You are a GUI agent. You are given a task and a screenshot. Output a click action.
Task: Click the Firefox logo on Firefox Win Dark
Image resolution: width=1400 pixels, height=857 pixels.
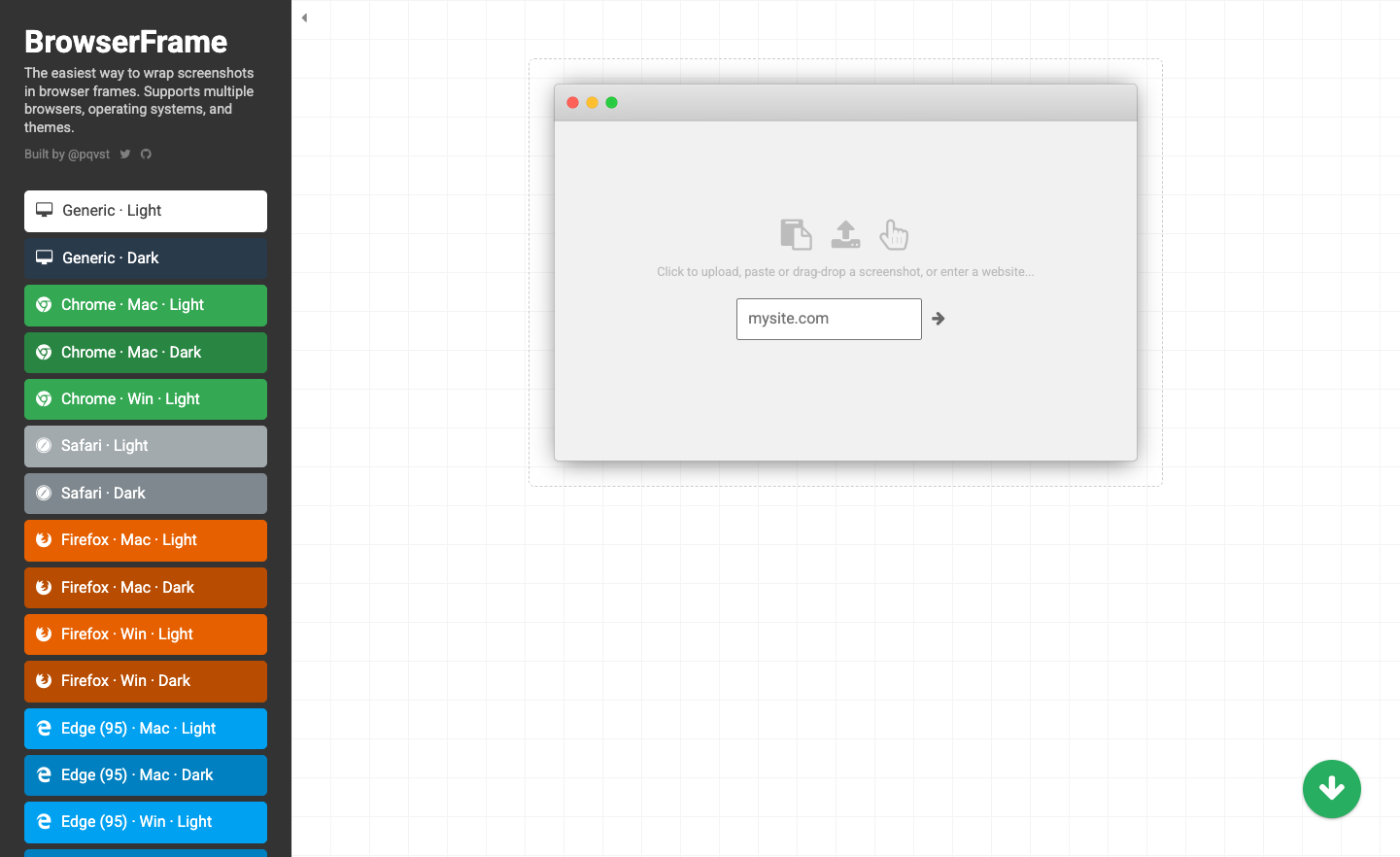point(44,681)
